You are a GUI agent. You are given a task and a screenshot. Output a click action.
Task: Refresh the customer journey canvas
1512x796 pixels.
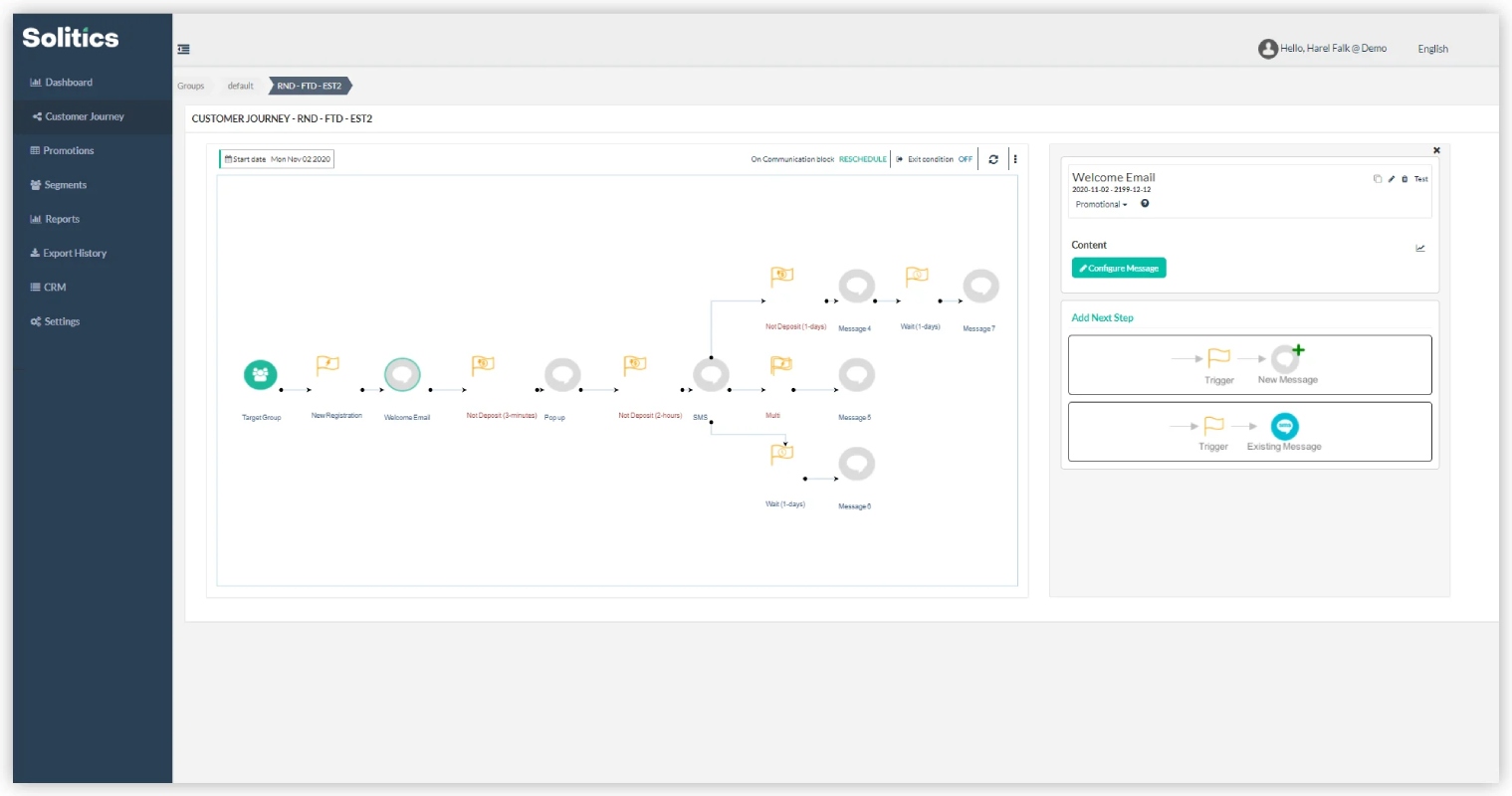point(993,159)
